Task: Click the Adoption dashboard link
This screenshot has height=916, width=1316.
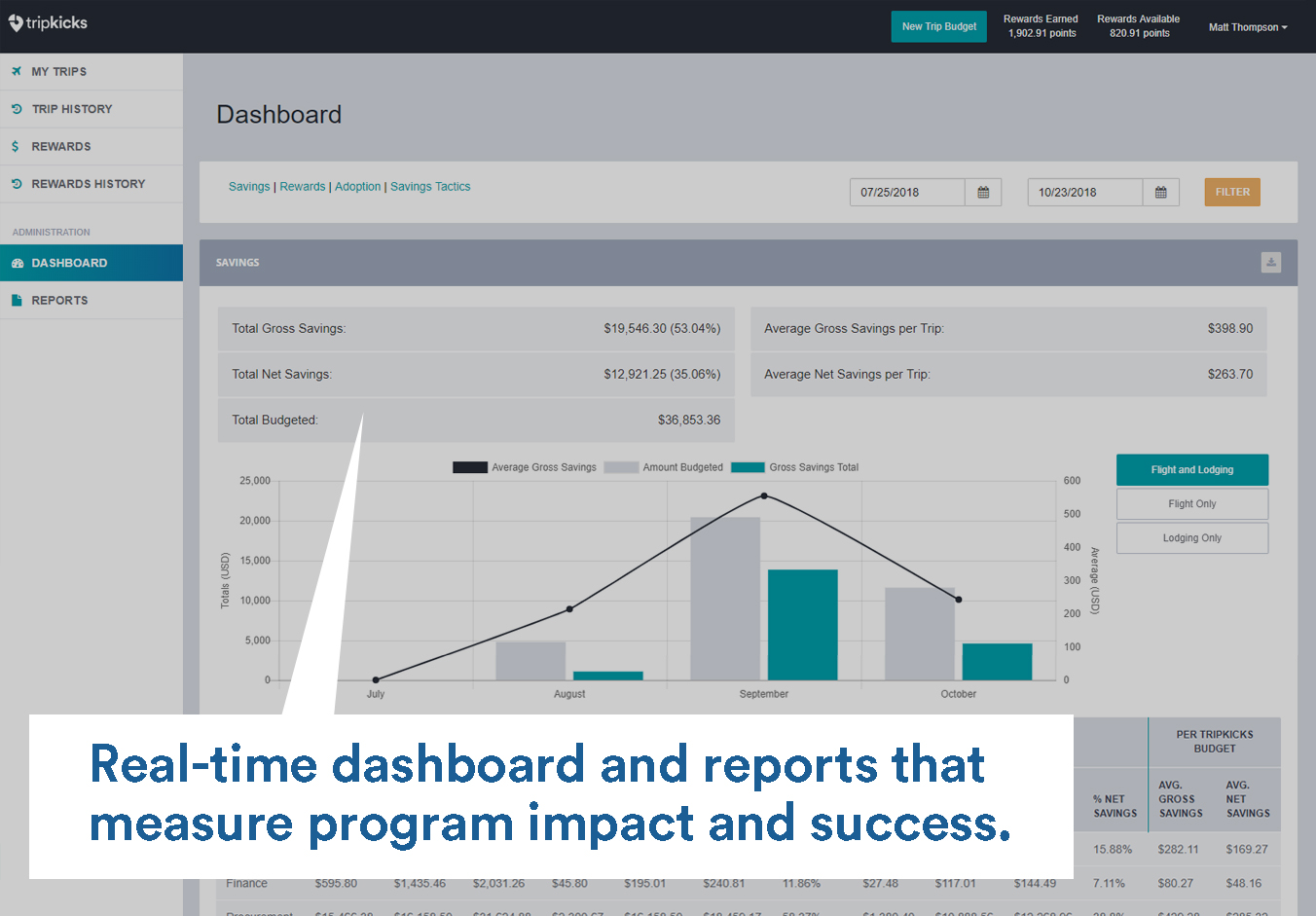Action: pos(357,187)
